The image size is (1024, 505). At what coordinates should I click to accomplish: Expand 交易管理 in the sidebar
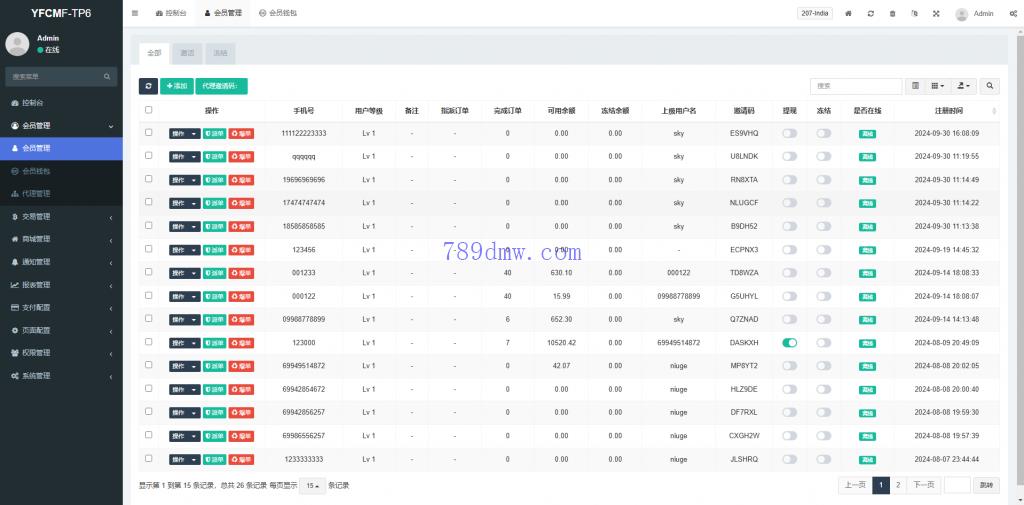pos(61,216)
